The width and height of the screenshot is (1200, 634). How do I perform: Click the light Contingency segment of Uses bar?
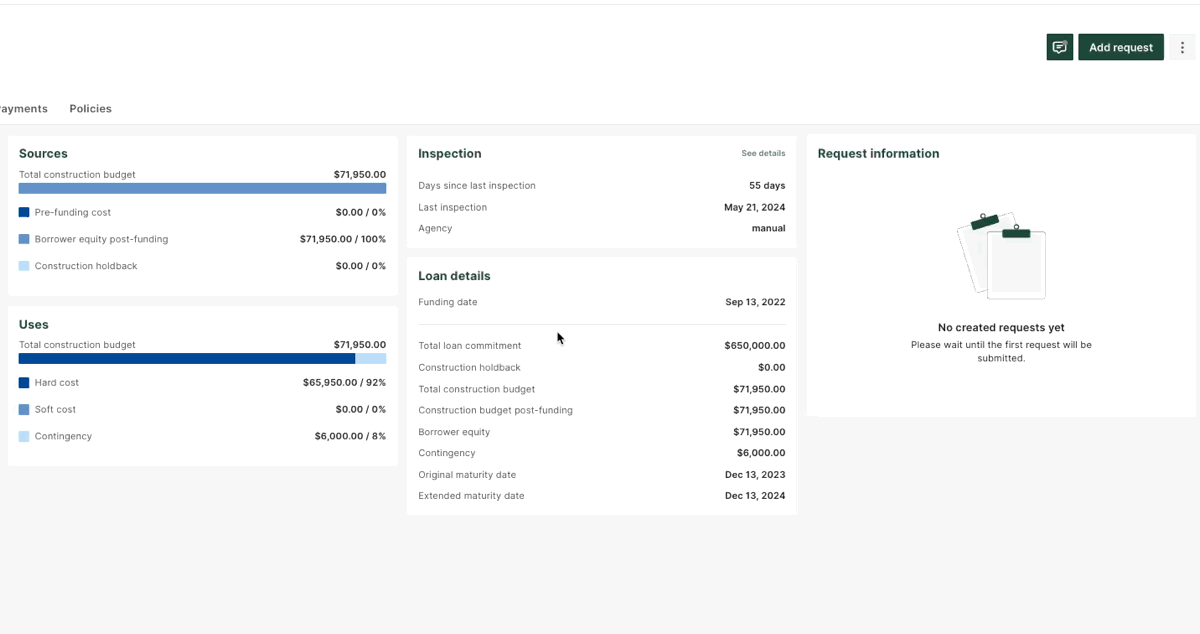(x=371, y=358)
